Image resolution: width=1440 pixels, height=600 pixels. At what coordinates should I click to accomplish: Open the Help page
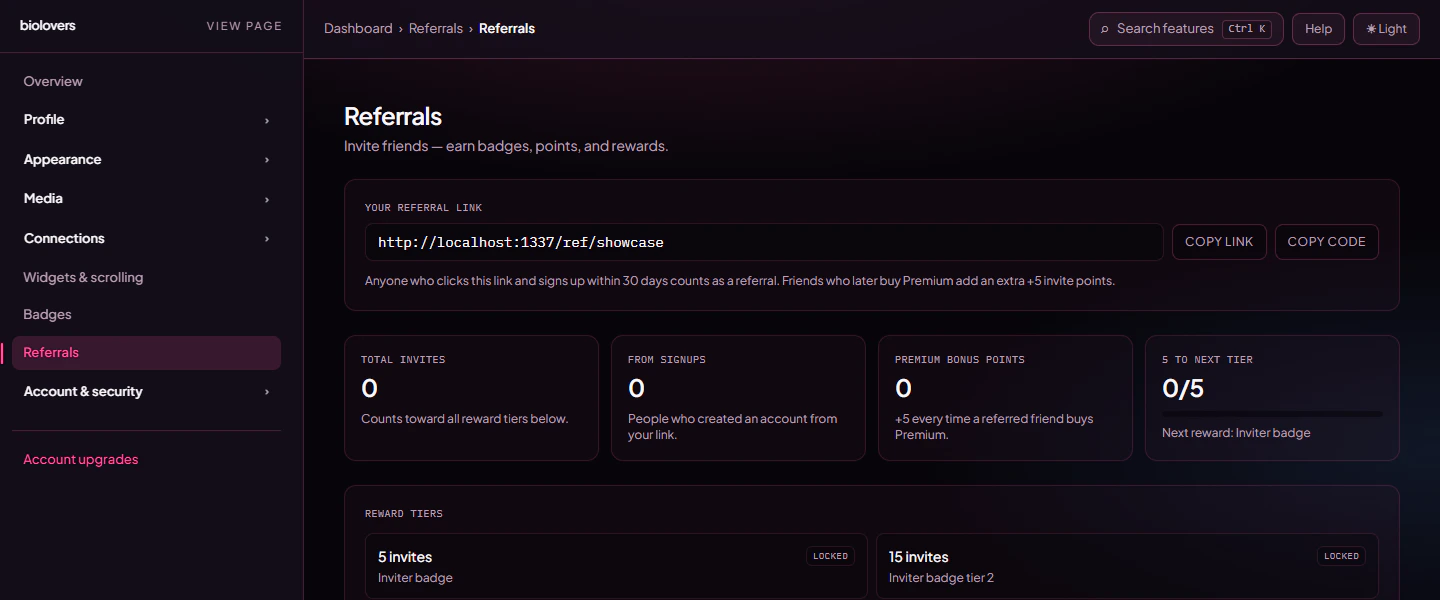[x=1318, y=29]
